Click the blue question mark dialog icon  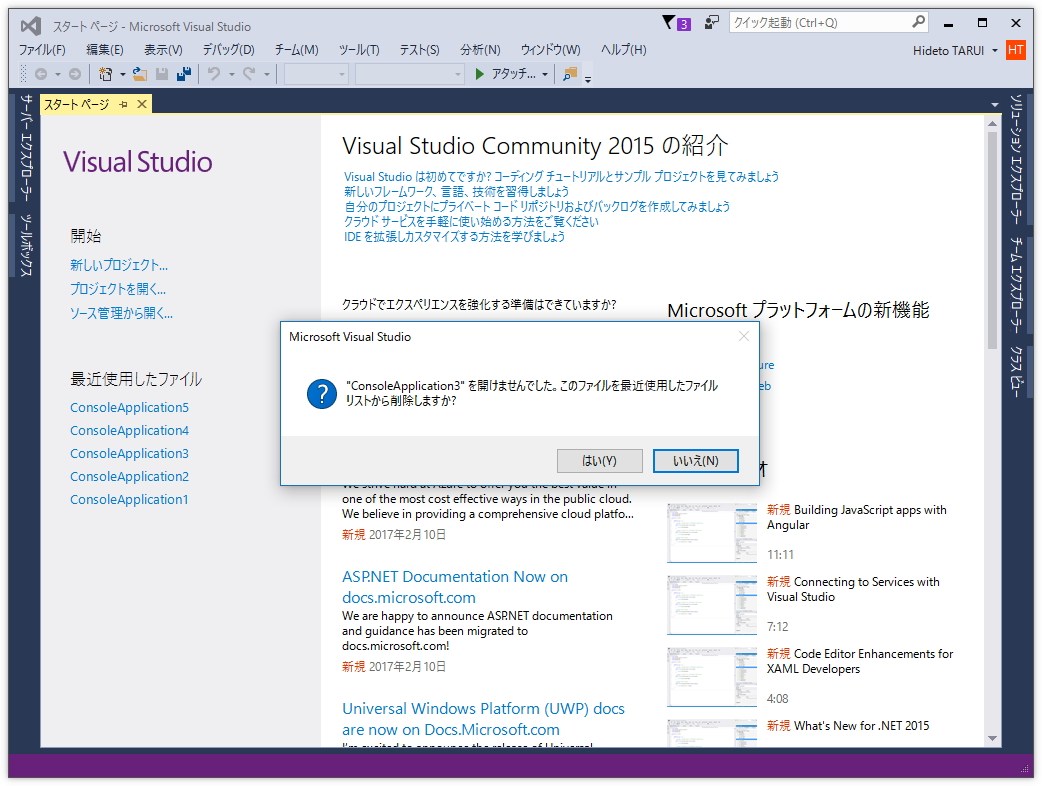tap(322, 394)
